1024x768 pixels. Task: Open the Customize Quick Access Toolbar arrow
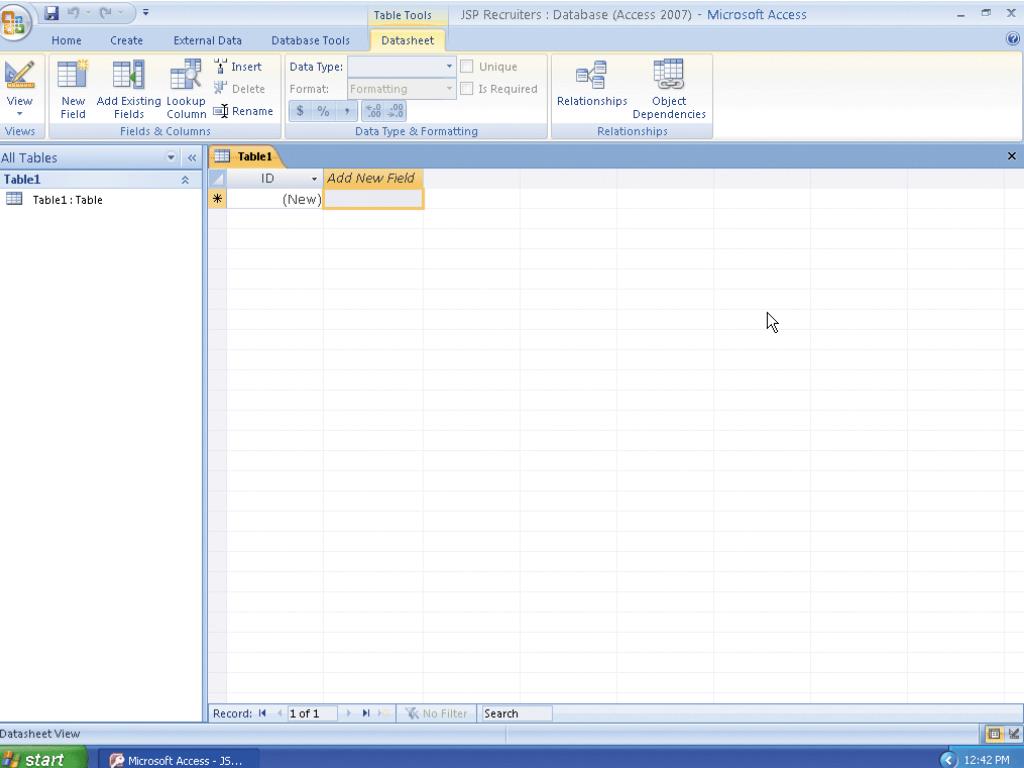pos(146,12)
